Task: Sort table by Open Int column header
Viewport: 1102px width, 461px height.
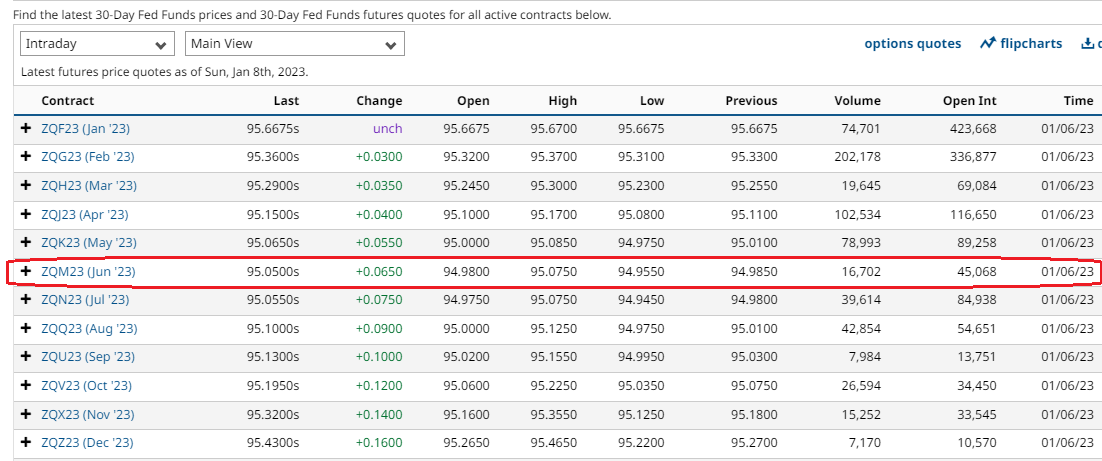Action: pyautogui.click(x=969, y=100)
